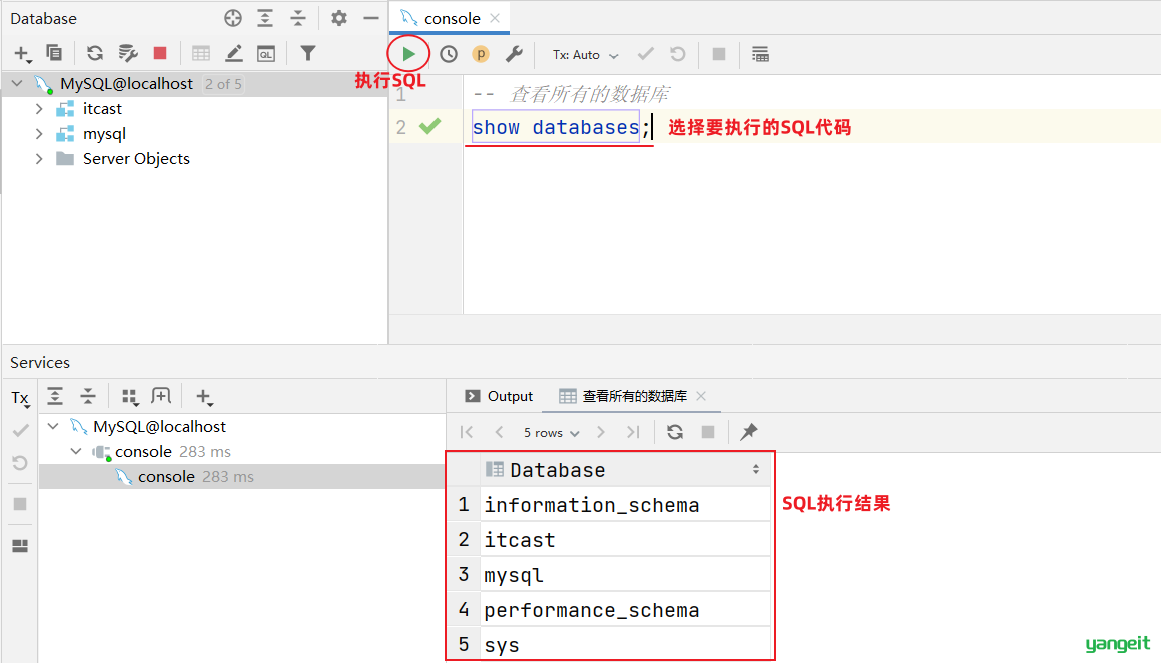Select the highlighted console 283 ms session
1161x663 pixels.
click(x=241, y=477)
